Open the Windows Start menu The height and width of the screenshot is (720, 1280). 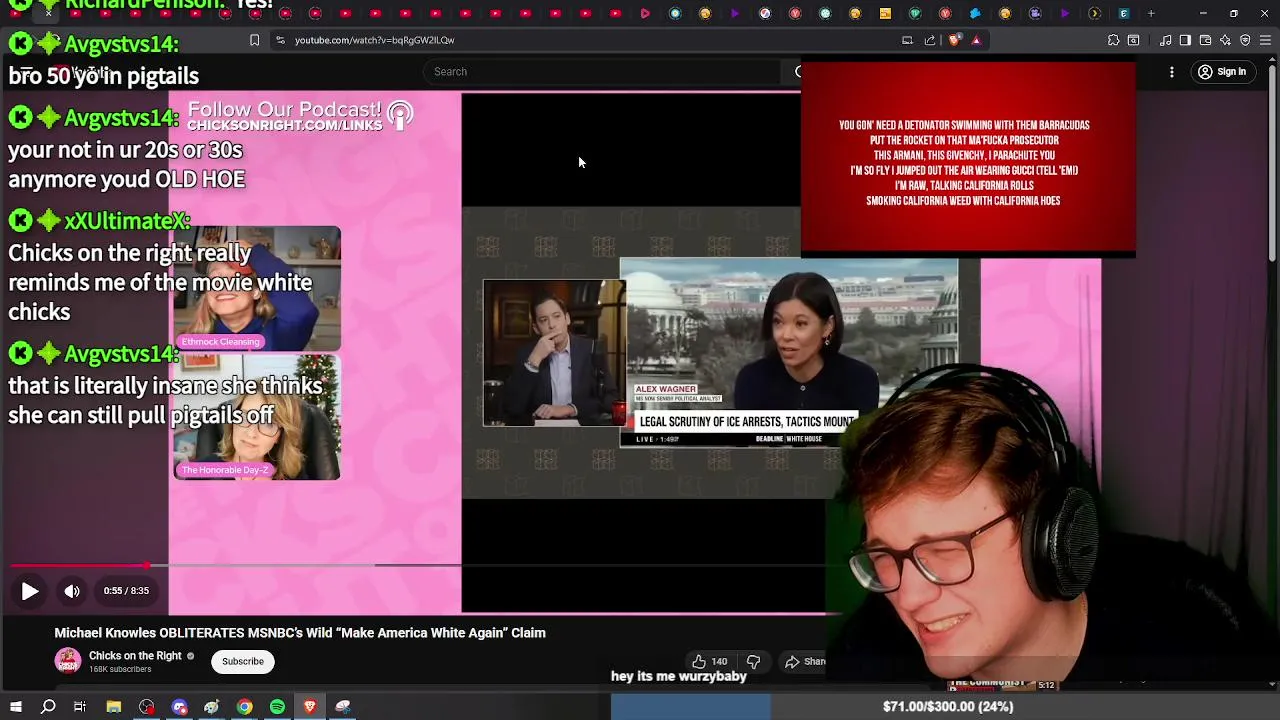coord(16,707)
